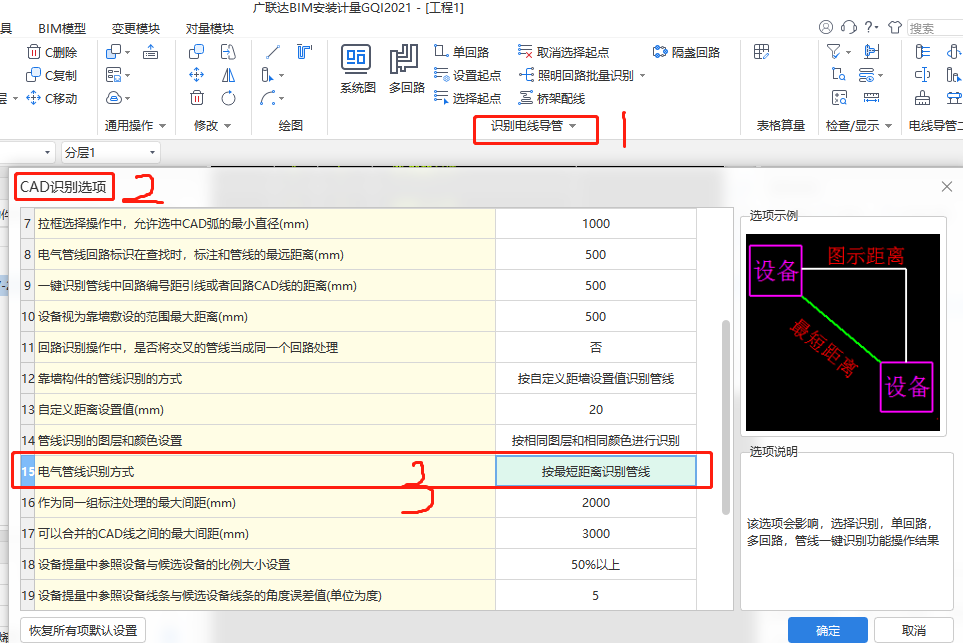Click value 5 in row 19
Image resolution: width=963 pixels, height=643 pixels.
click(596, 596)
